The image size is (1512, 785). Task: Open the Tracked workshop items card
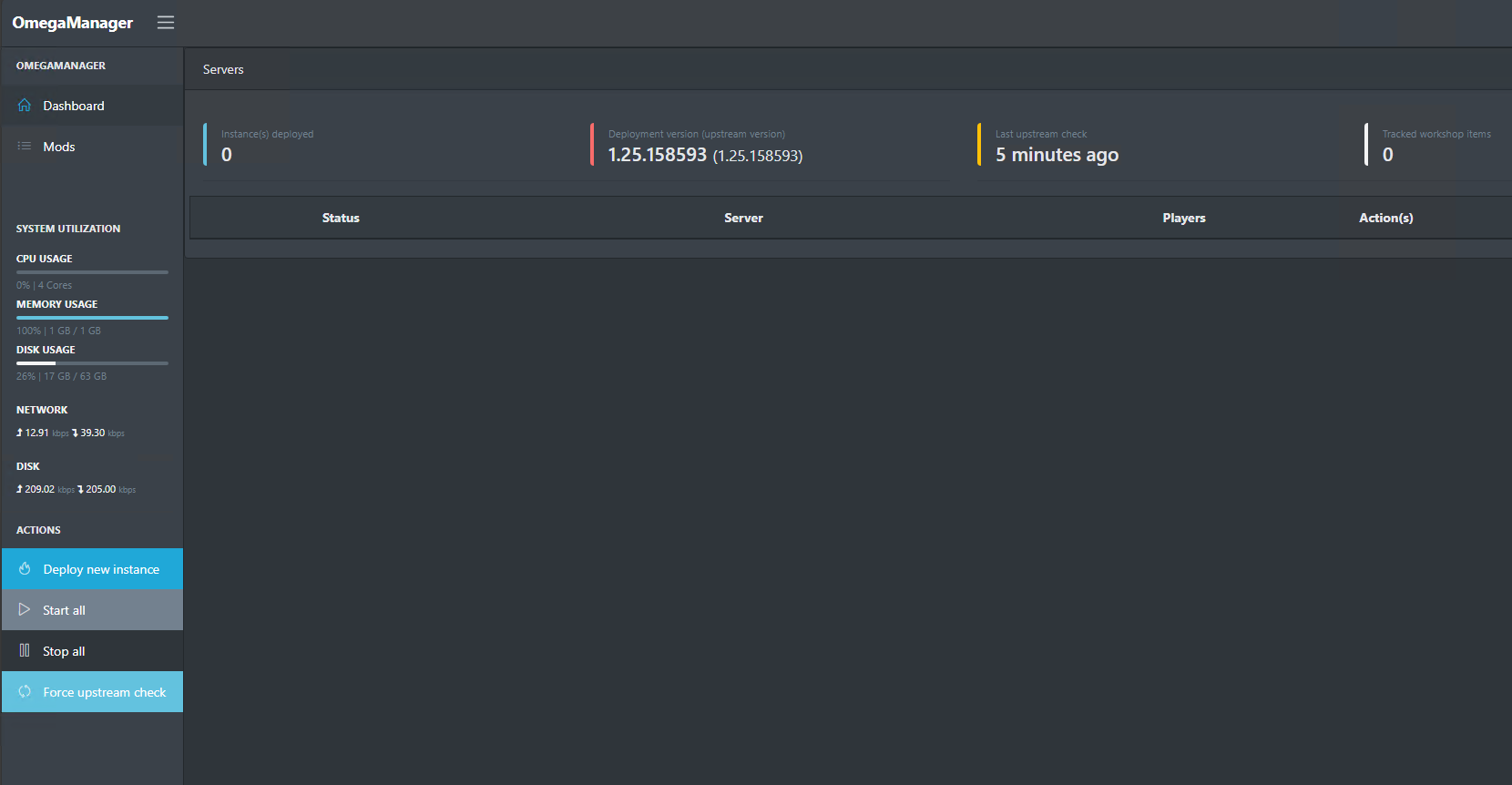click(x=1436, y=145)
